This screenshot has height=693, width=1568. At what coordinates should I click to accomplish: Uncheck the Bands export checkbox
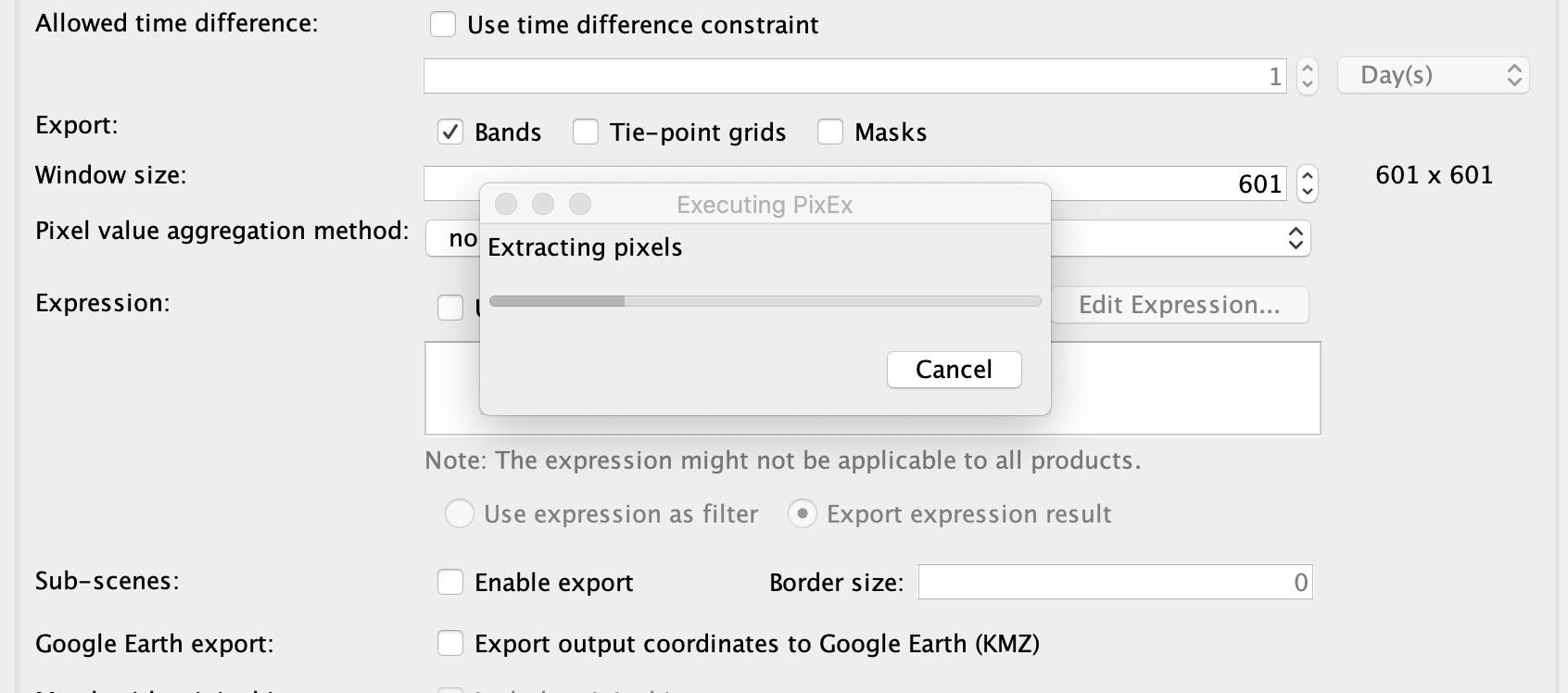click(450, 132)
